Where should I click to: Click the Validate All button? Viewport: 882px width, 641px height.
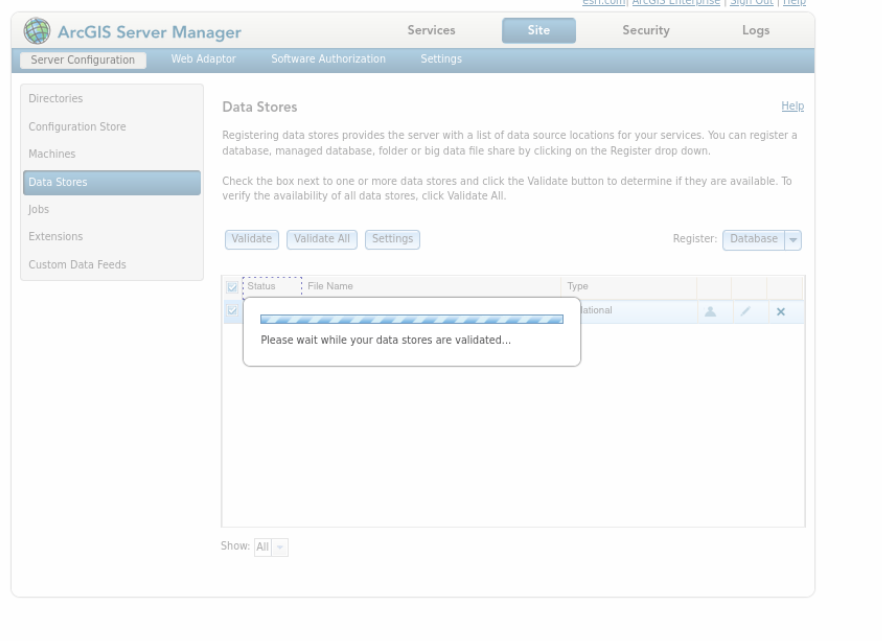click(322, 240)
